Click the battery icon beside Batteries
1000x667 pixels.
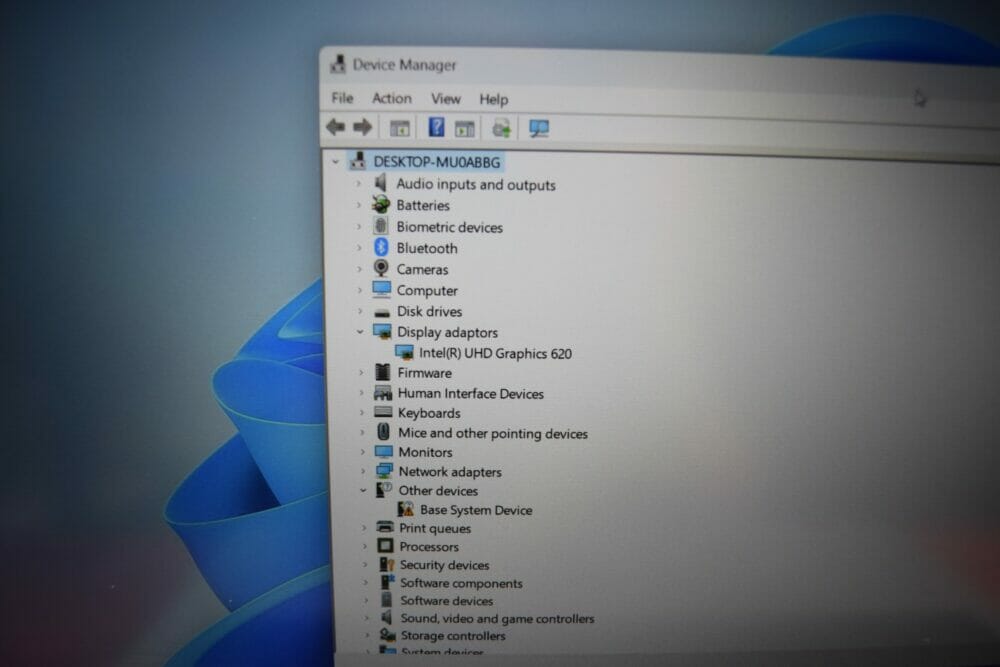click(x=381, y=205)
